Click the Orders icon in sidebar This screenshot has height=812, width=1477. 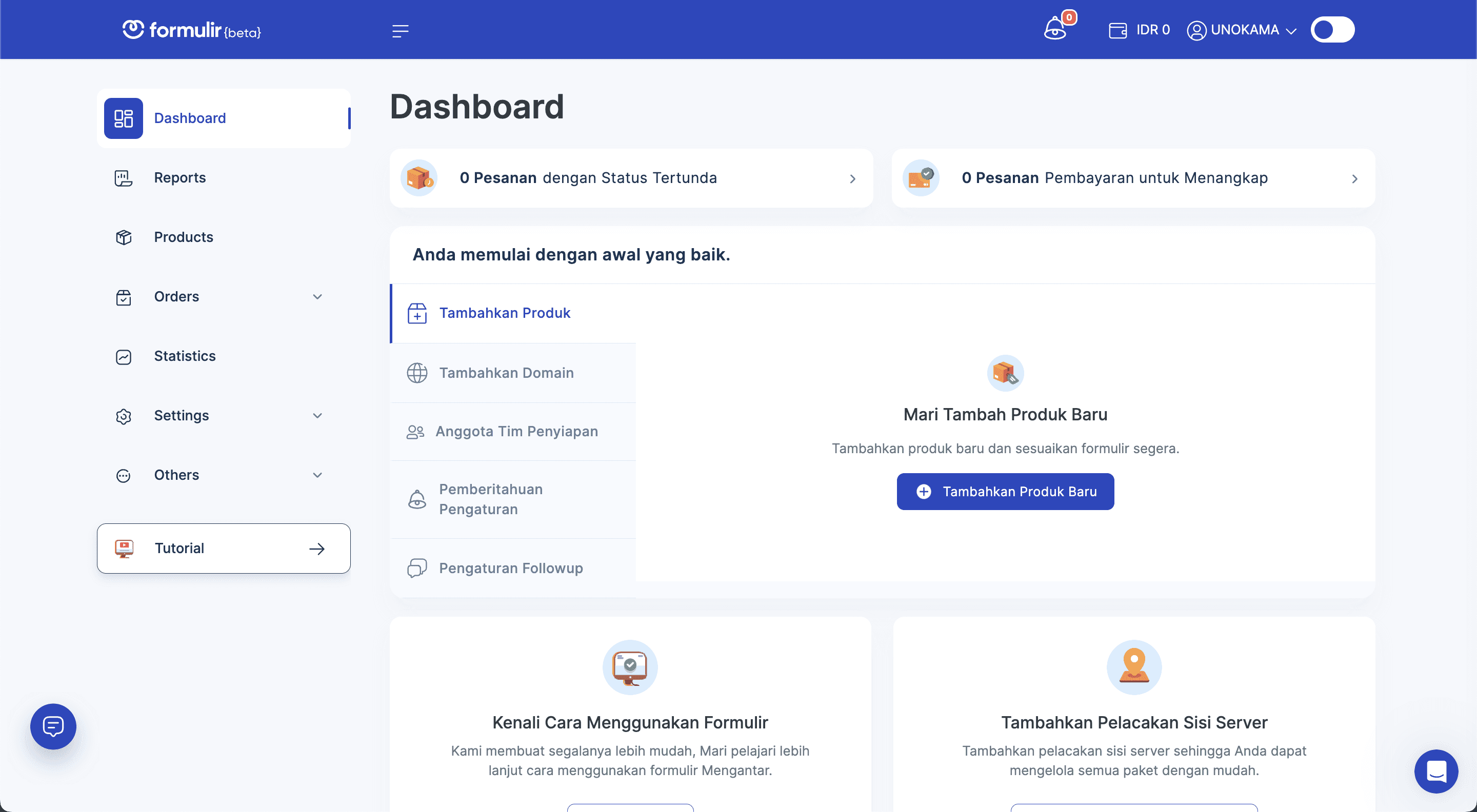click(123, 296)
